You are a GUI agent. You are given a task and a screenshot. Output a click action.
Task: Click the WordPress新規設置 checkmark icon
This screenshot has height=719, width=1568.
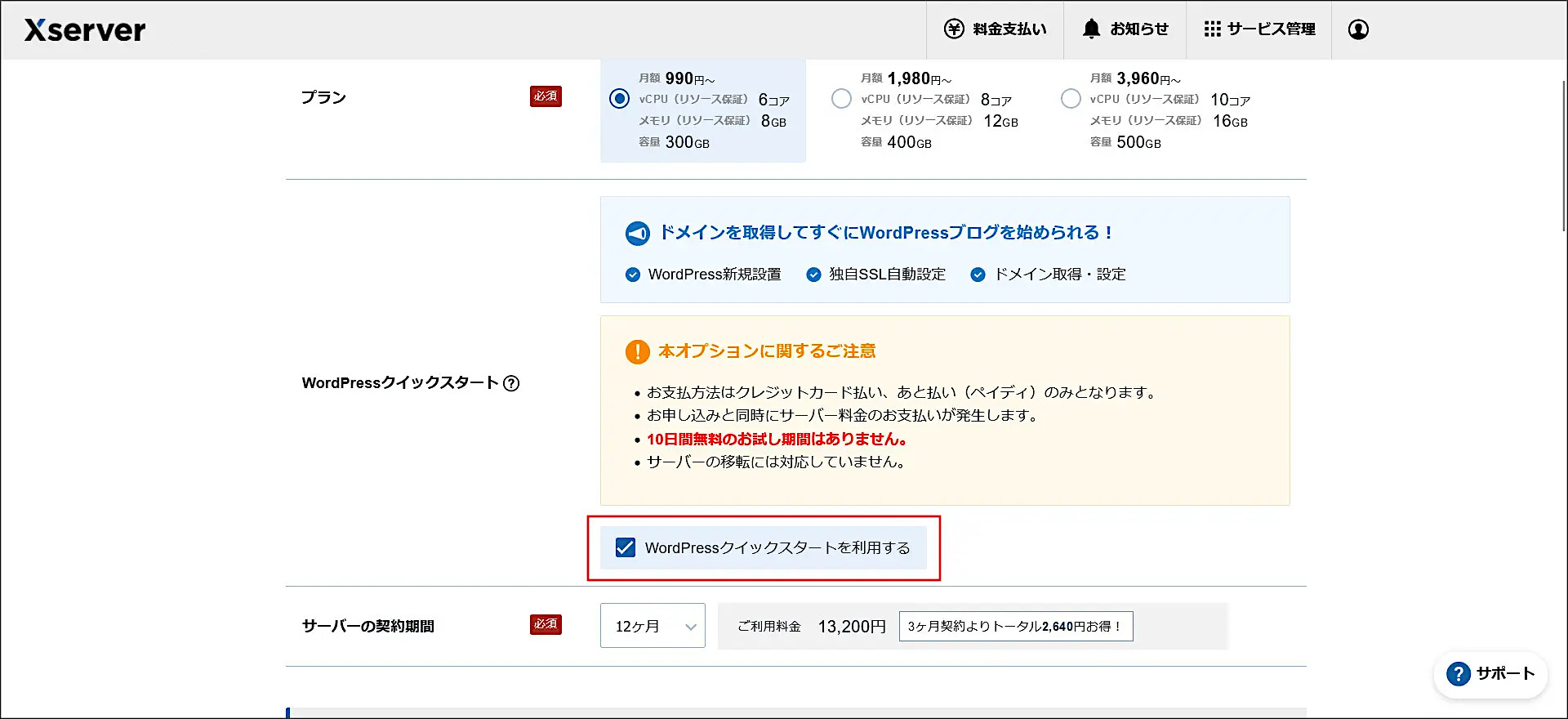tap(632, 275)
